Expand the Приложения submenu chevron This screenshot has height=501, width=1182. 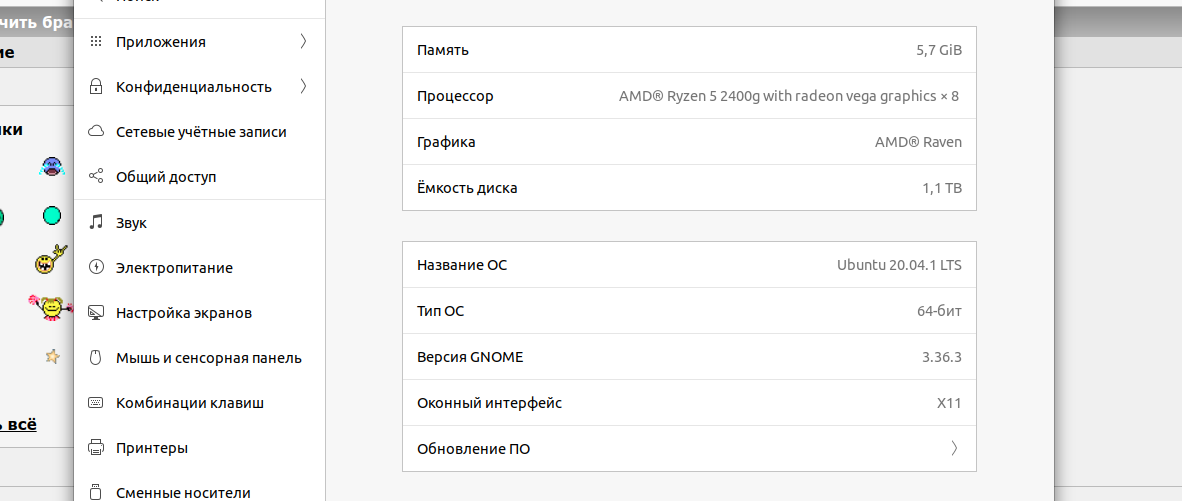[x=303, y=41]
